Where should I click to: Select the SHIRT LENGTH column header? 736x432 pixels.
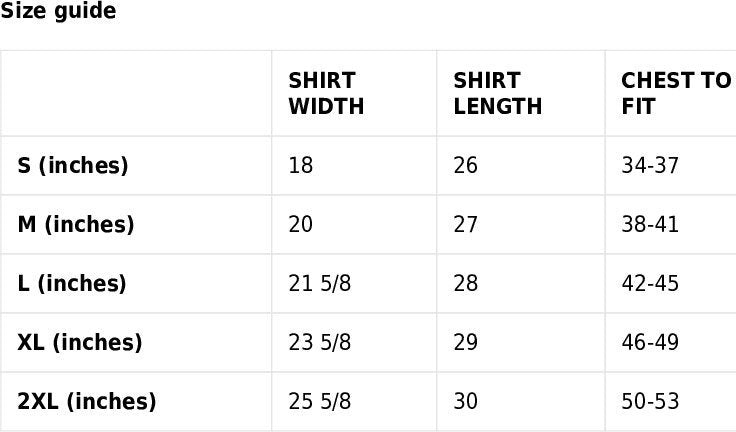click(x=498, y=93)
